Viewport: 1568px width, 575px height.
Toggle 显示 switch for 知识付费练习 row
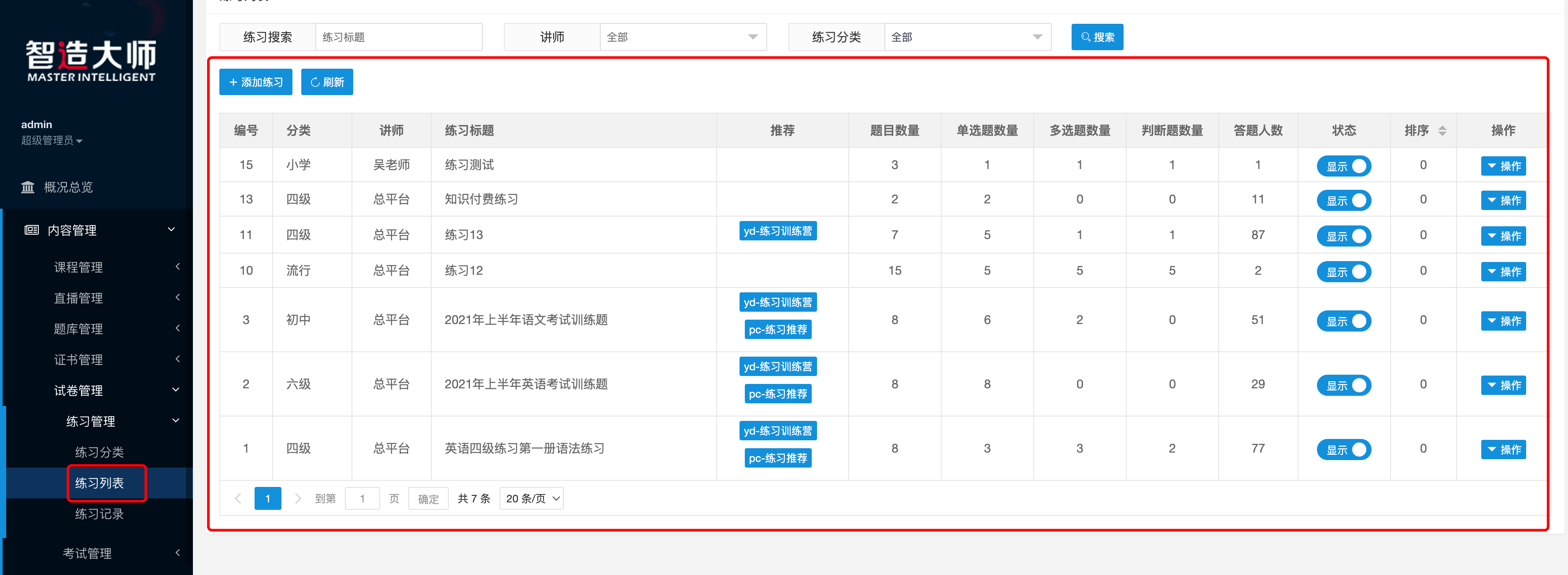click(x=1343, y=200)
